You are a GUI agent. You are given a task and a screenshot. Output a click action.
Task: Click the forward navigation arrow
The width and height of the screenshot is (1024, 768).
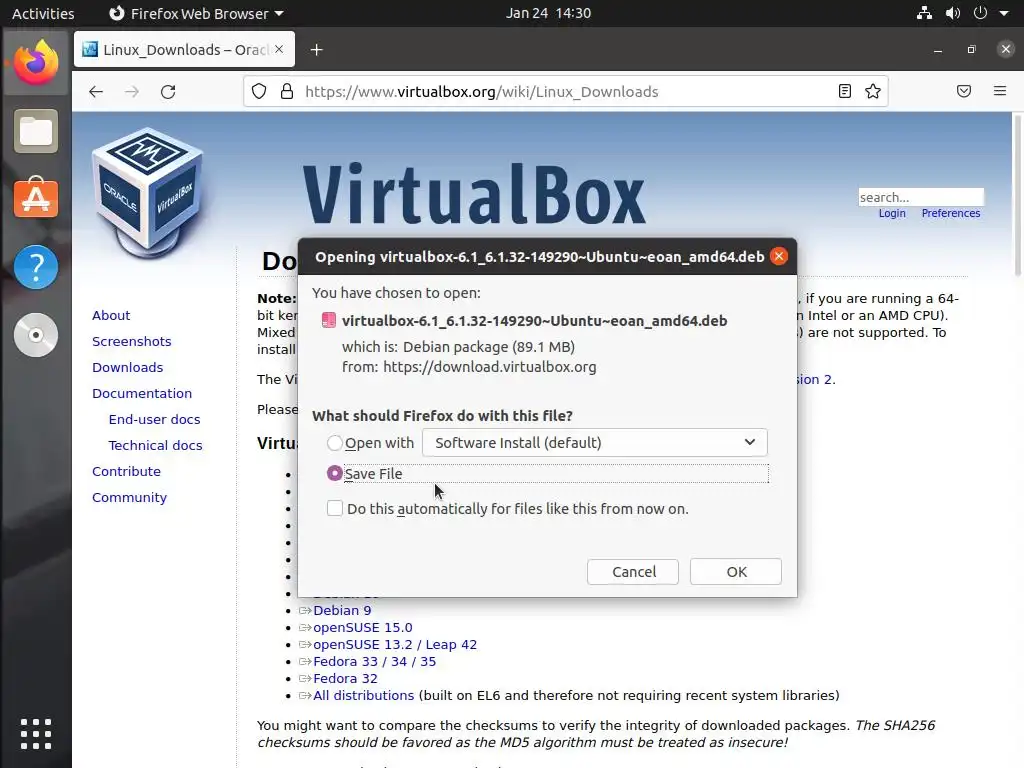pyautogui.click(x=132, y=91)
